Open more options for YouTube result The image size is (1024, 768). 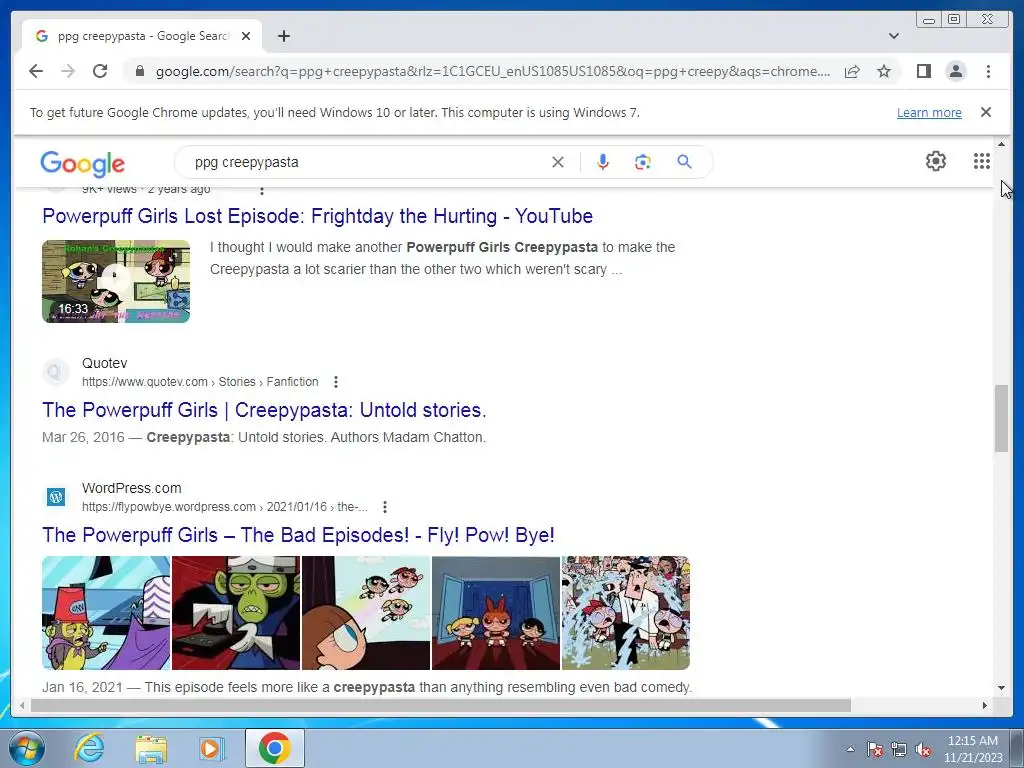coord(262,190)
